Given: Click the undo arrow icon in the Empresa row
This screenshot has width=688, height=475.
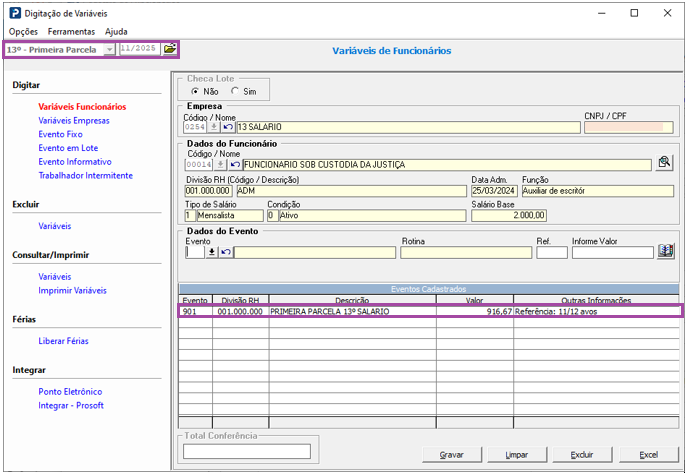Looking at the screenshot, I should coord(228,127).
